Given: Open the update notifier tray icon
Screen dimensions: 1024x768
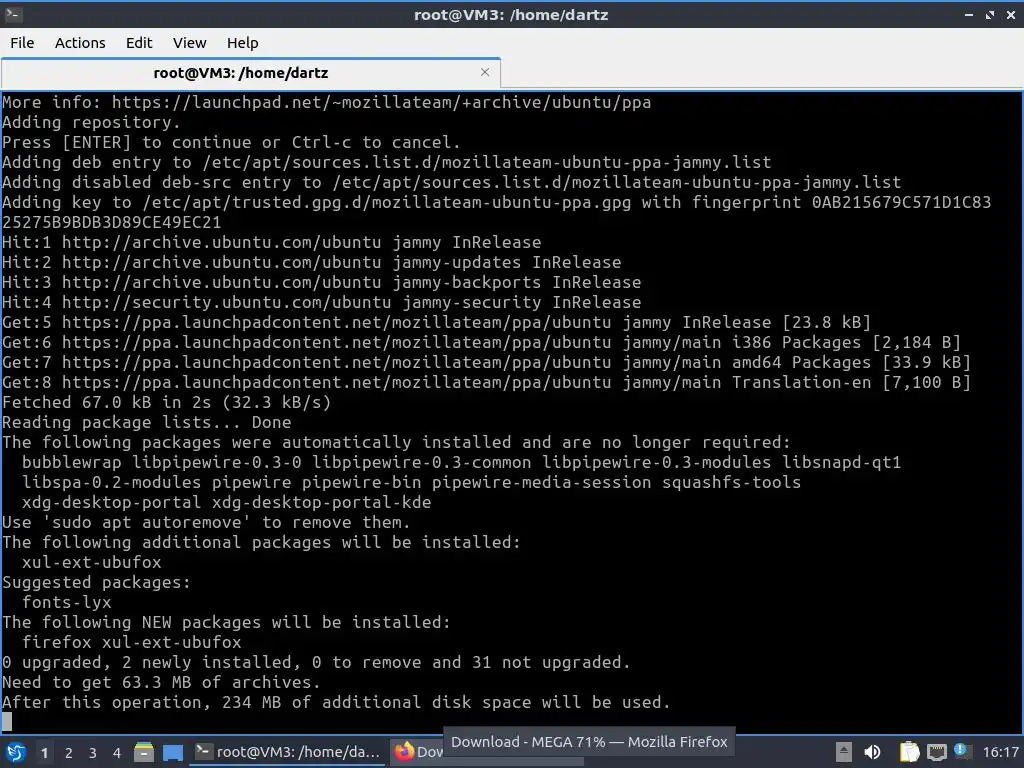Looking at the screenshot, I should click(961, 750).
